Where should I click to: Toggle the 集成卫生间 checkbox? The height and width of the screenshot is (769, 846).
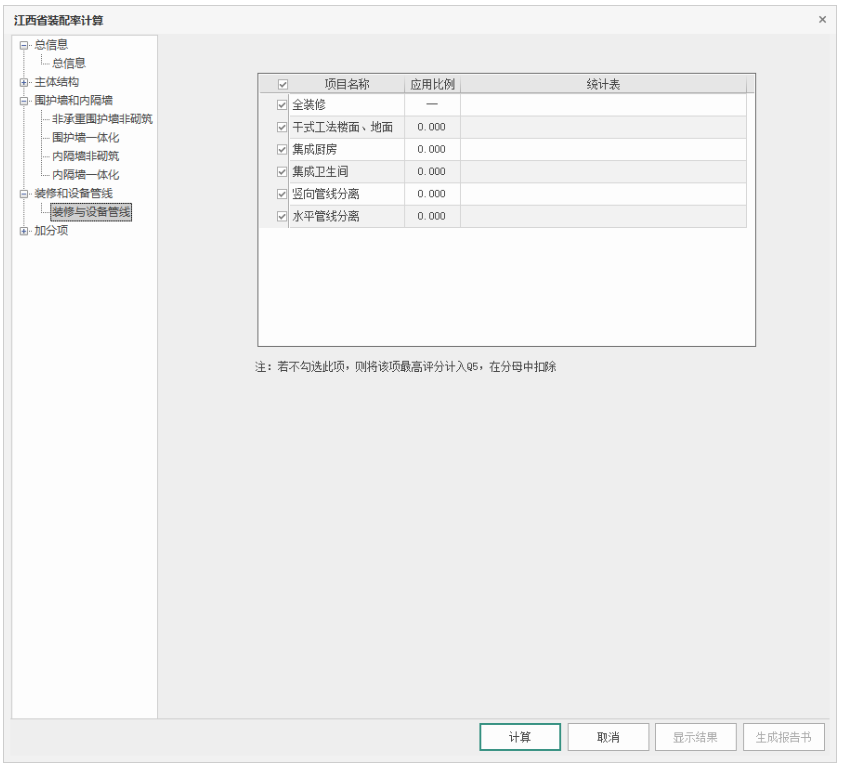[282, 172]
